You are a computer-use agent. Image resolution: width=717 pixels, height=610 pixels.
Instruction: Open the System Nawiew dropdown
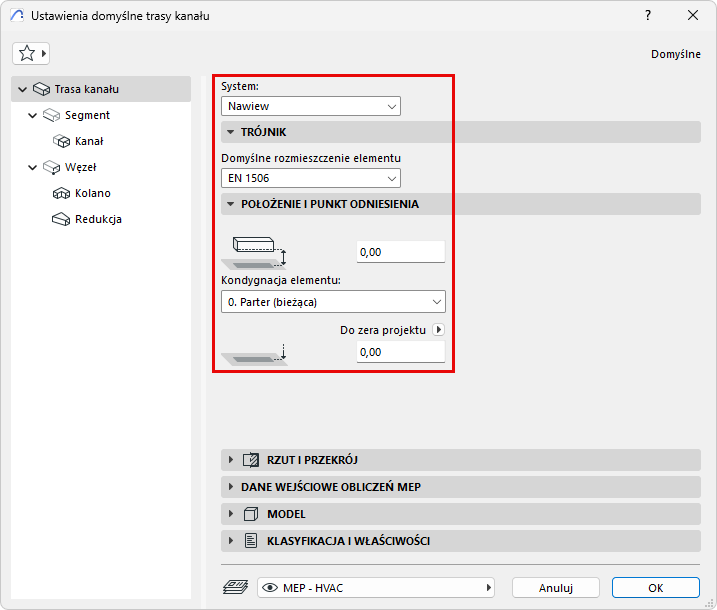pos(311,106)
